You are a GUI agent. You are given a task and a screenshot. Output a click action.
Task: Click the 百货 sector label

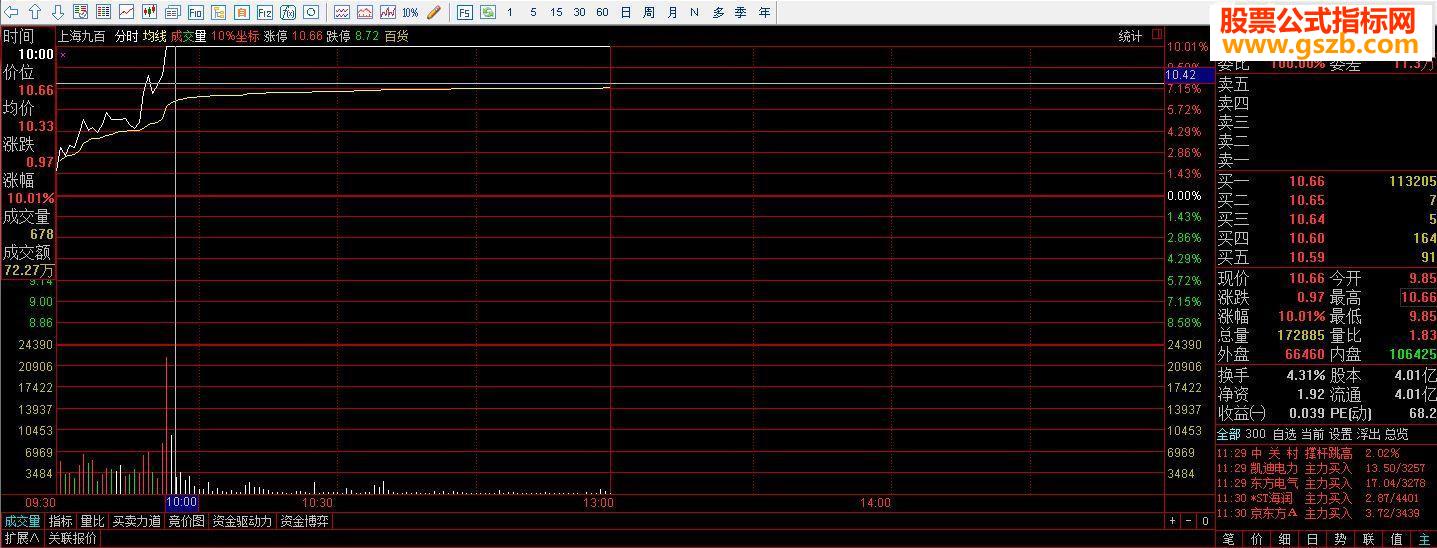[x=397, y=36]
